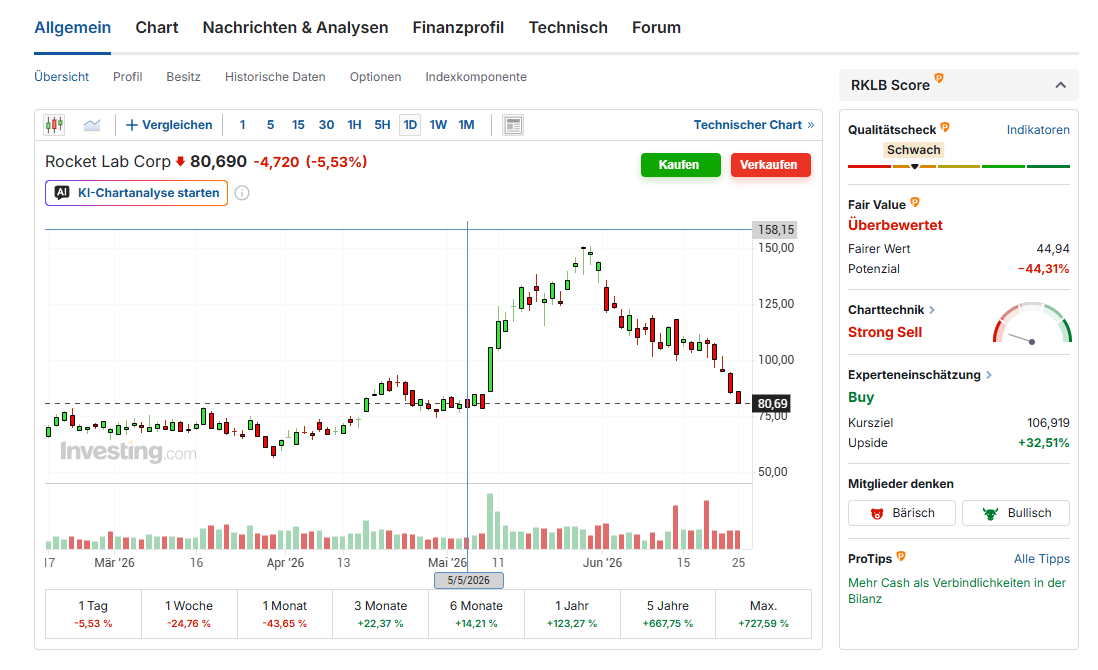The width and height of the screenshot is (1098, 670).
Task: Select the 3 Monate range
Action: [380, 614]
